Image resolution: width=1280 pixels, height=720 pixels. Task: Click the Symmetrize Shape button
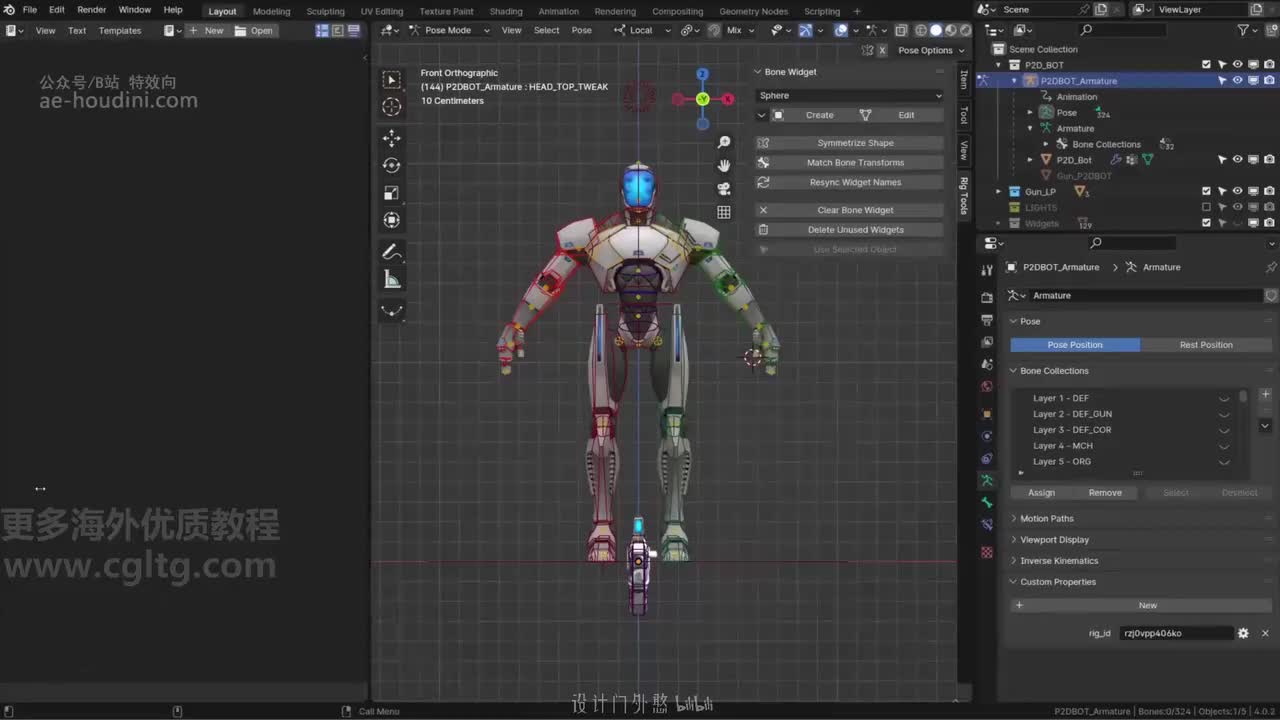(849, 143)
